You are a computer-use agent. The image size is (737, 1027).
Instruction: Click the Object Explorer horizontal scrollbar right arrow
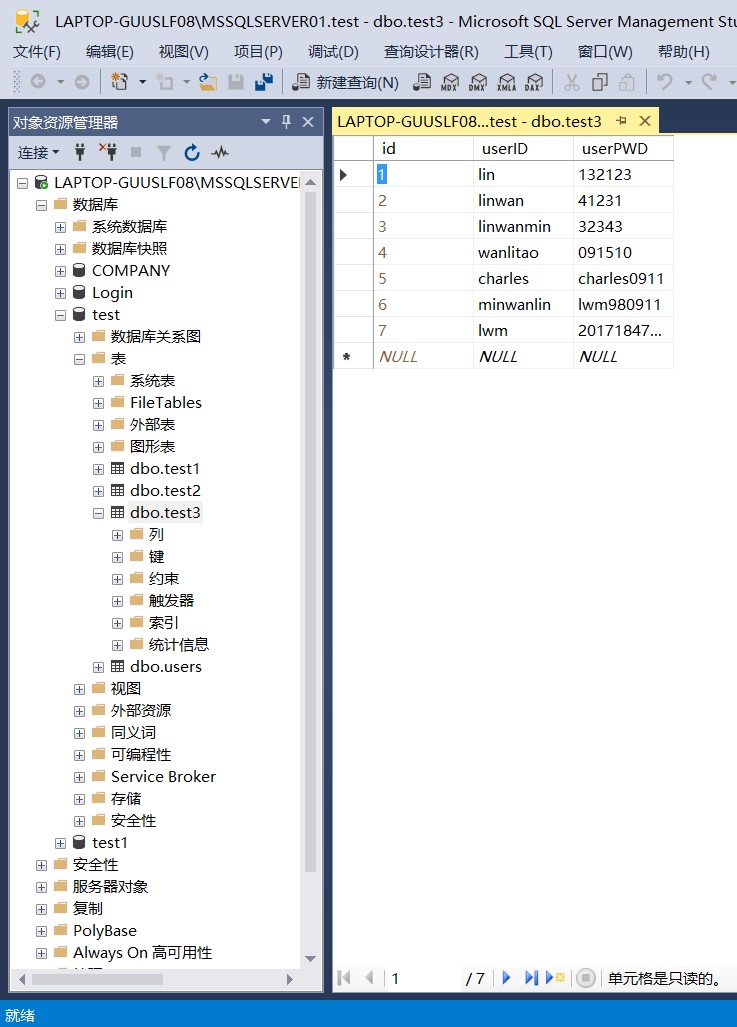(x=290, y=979)
